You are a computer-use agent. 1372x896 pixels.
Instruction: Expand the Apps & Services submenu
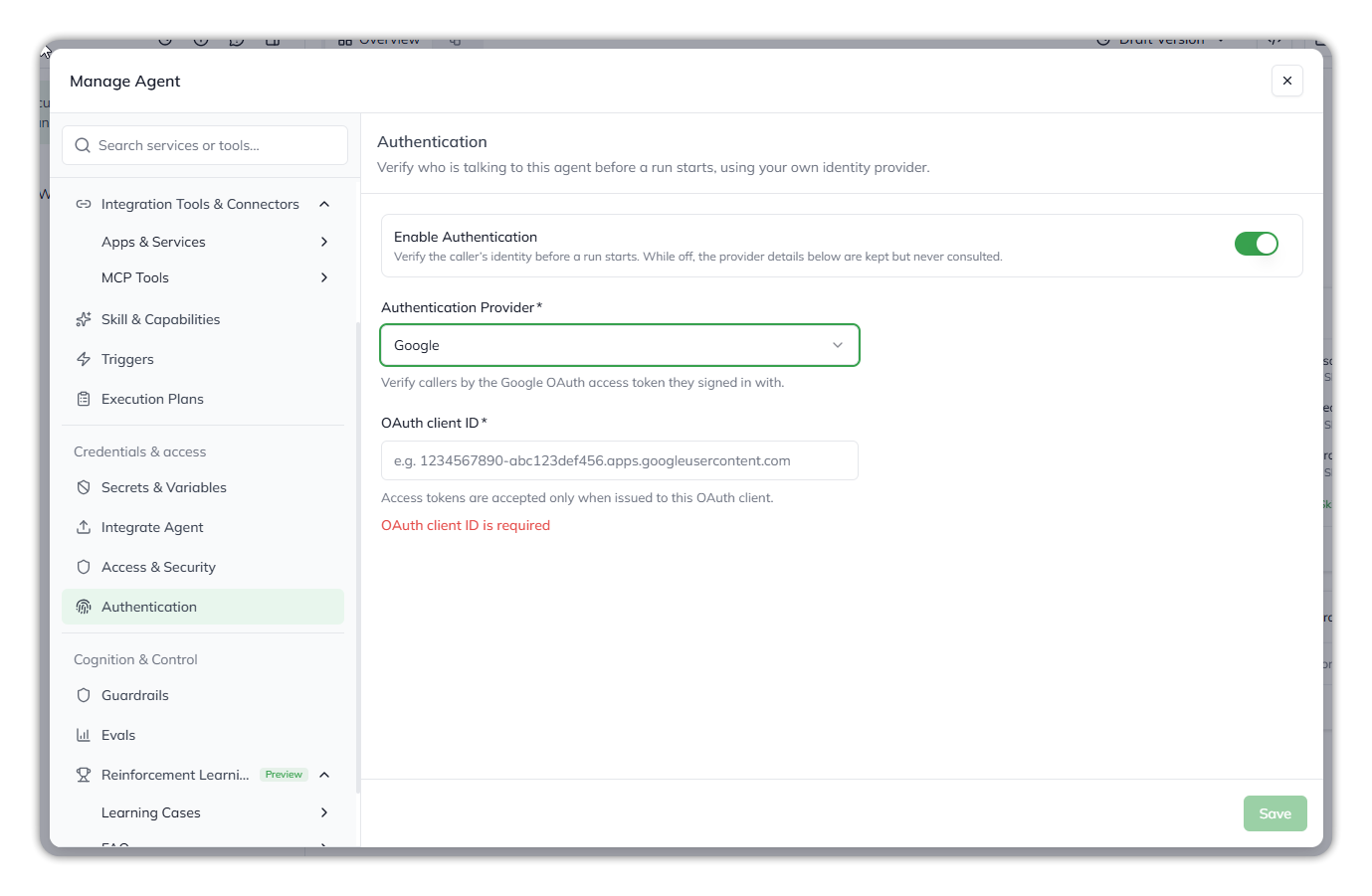coord(324,242)
